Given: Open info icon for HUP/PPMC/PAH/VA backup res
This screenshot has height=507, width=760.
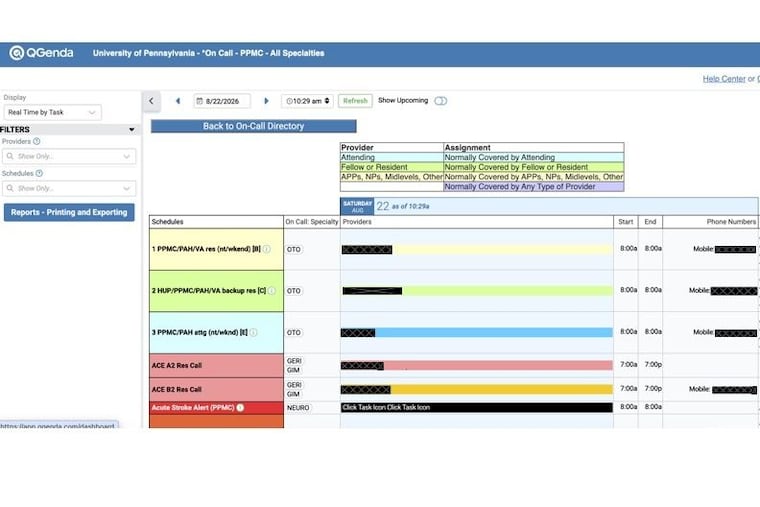Looking at the screenshot, I should tap(271, 291).
